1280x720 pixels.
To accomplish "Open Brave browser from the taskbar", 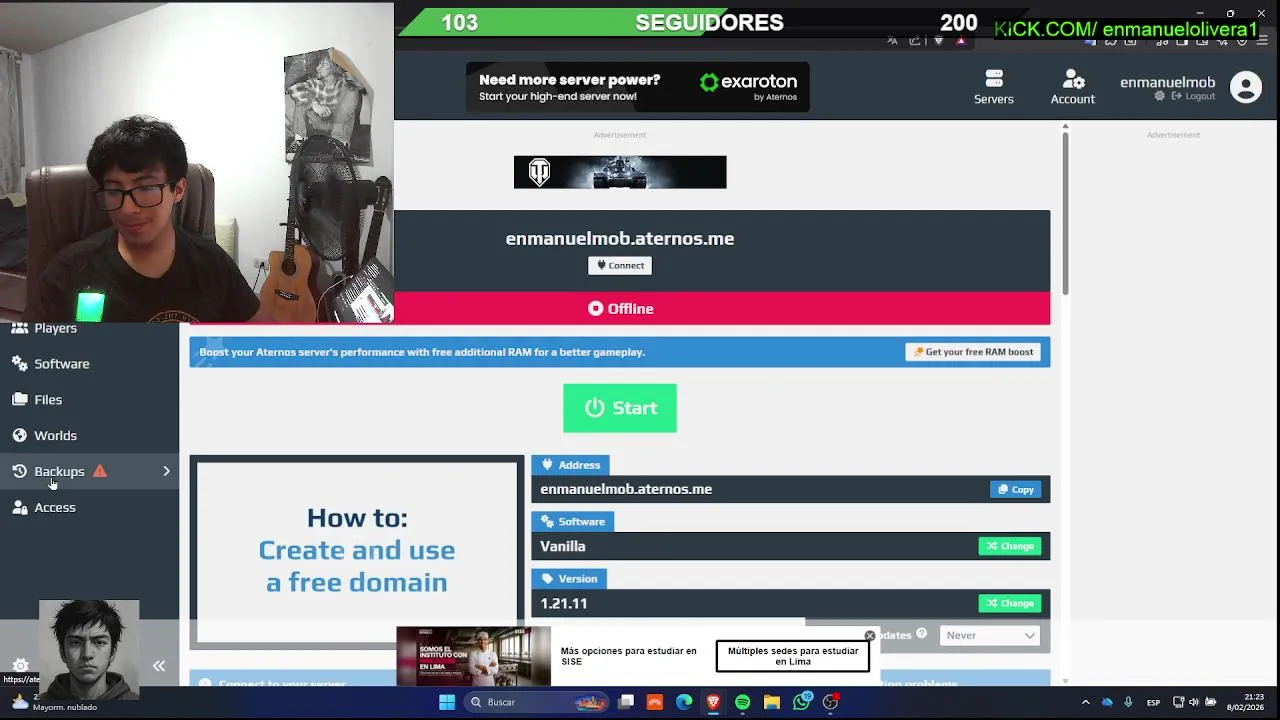I will coord(713,702).
